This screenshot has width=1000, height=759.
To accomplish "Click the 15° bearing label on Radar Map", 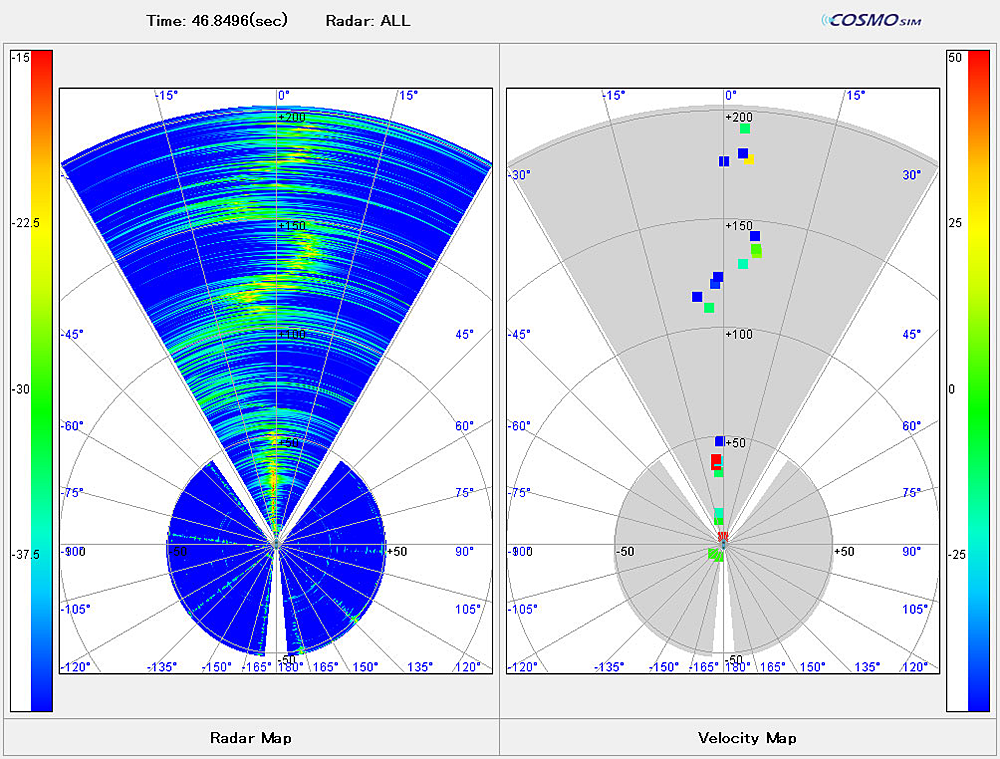I will pyautogui.click(x=409, y=95).
